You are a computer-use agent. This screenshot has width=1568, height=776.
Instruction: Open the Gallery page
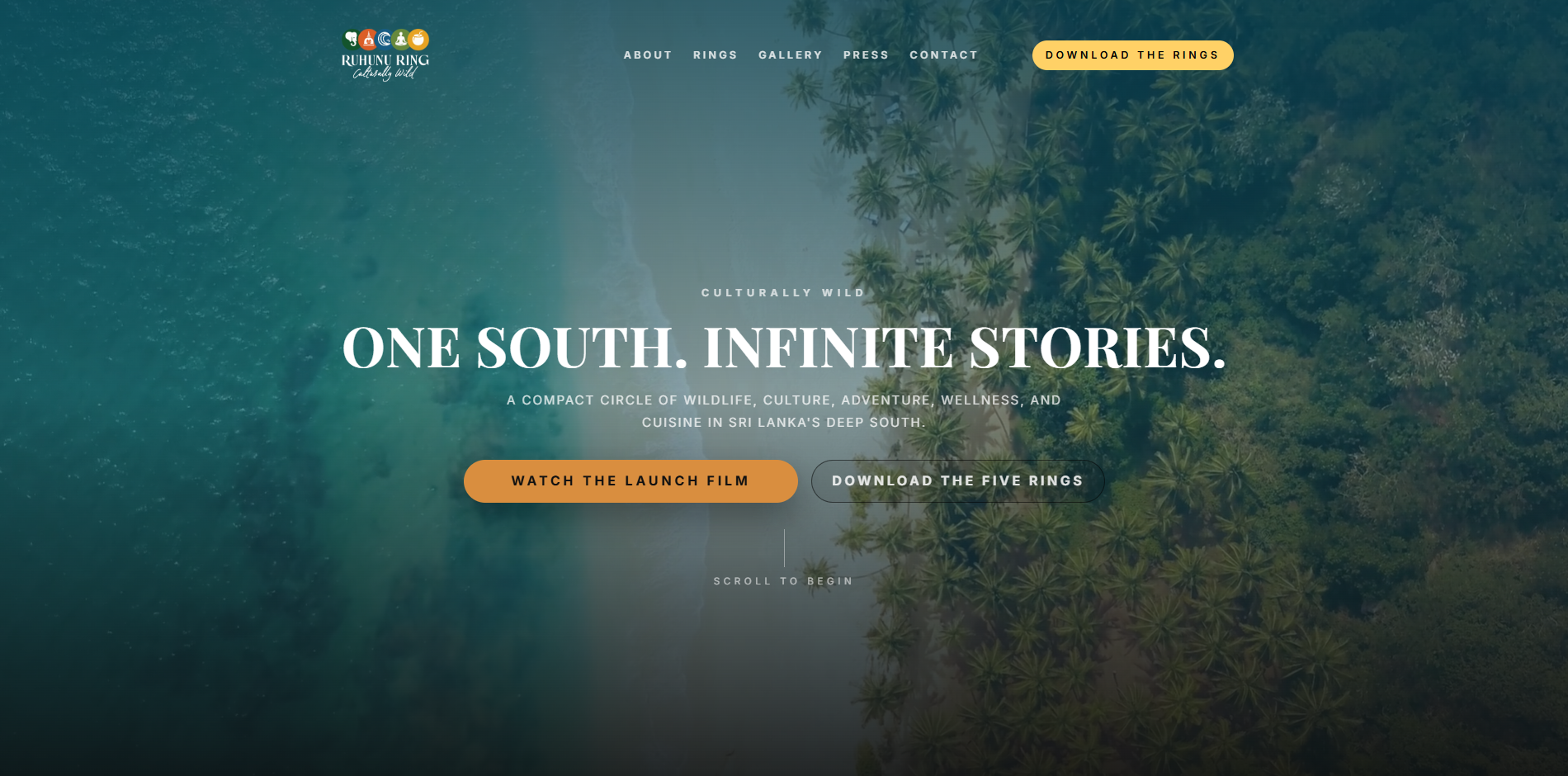(x=791, y=55)
